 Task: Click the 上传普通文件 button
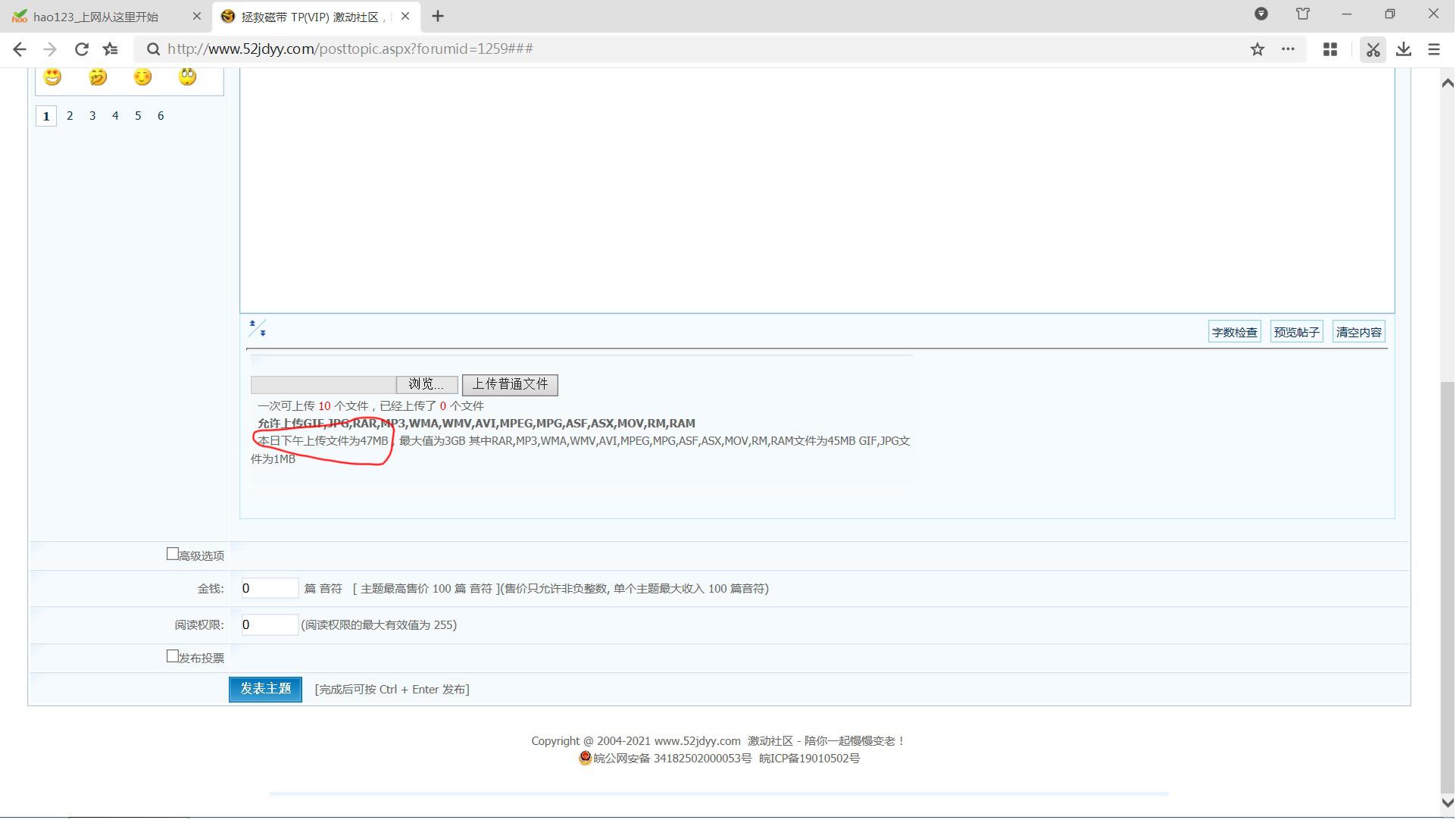[x=511, y=385]
